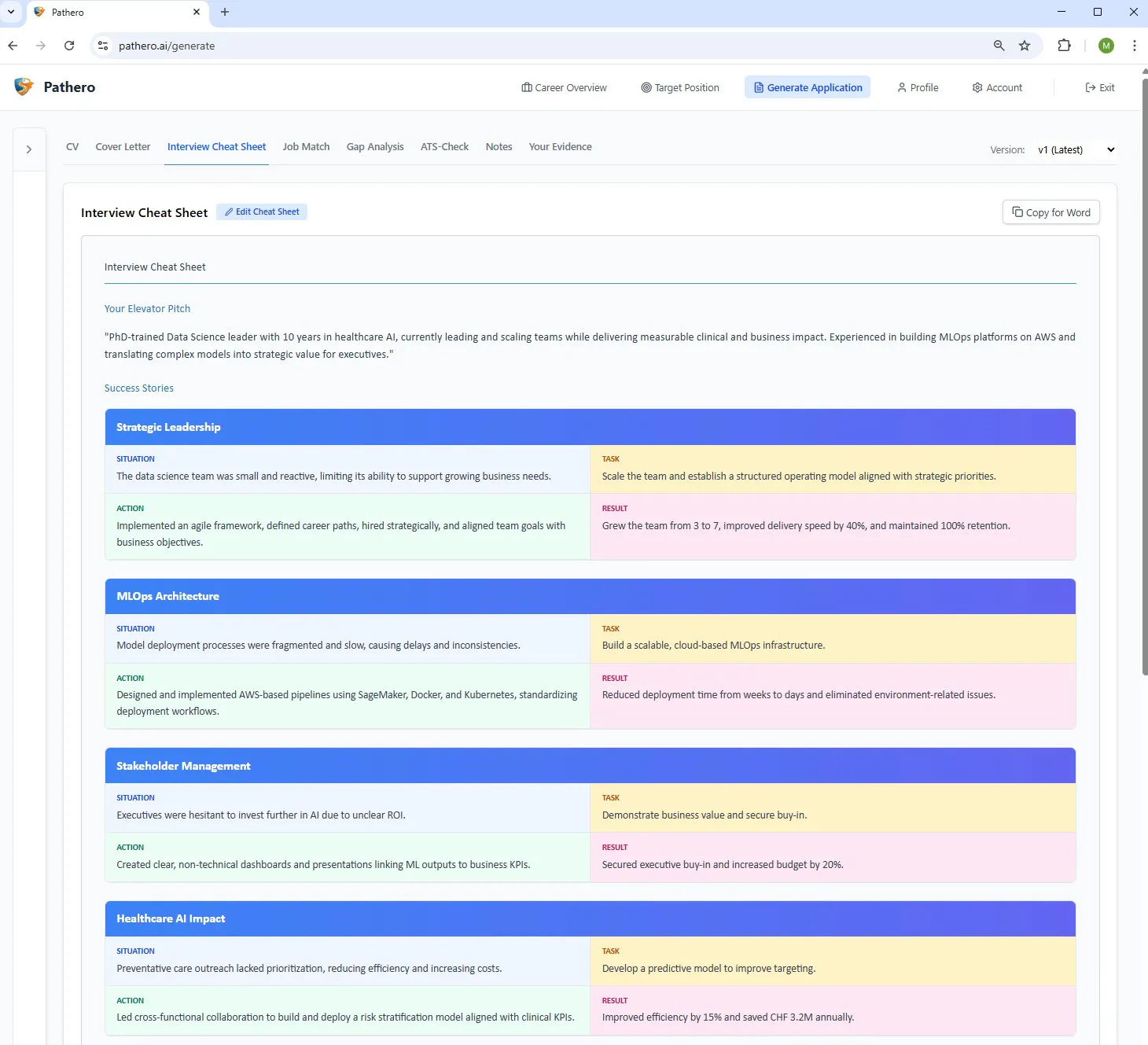Click the browser forward arrow
Screen dimensions: 1148x1045
[41, 46]
